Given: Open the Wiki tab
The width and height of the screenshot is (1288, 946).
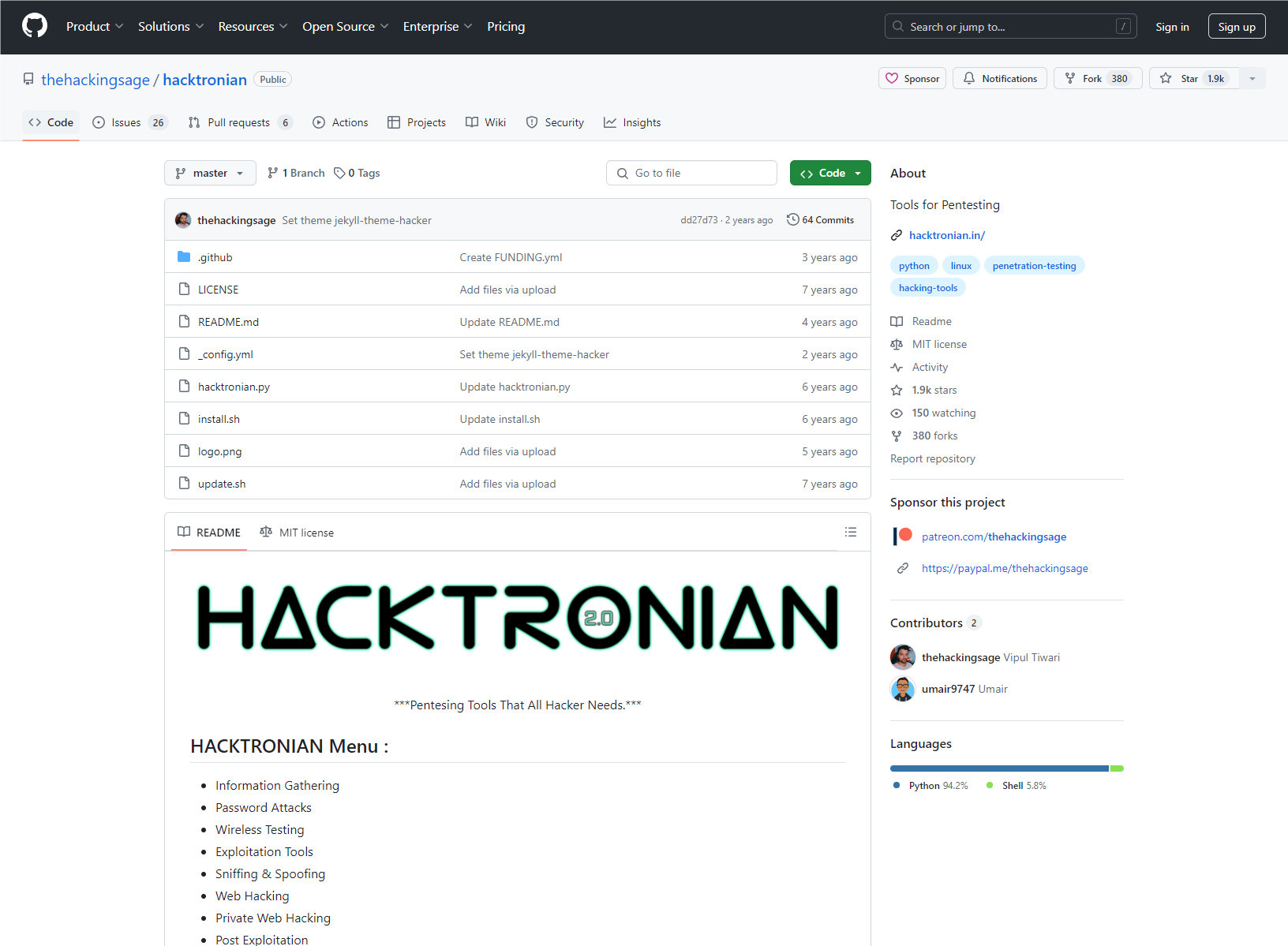Looking at the screenshot, I should pyautogui.click(x=485, y=122).
